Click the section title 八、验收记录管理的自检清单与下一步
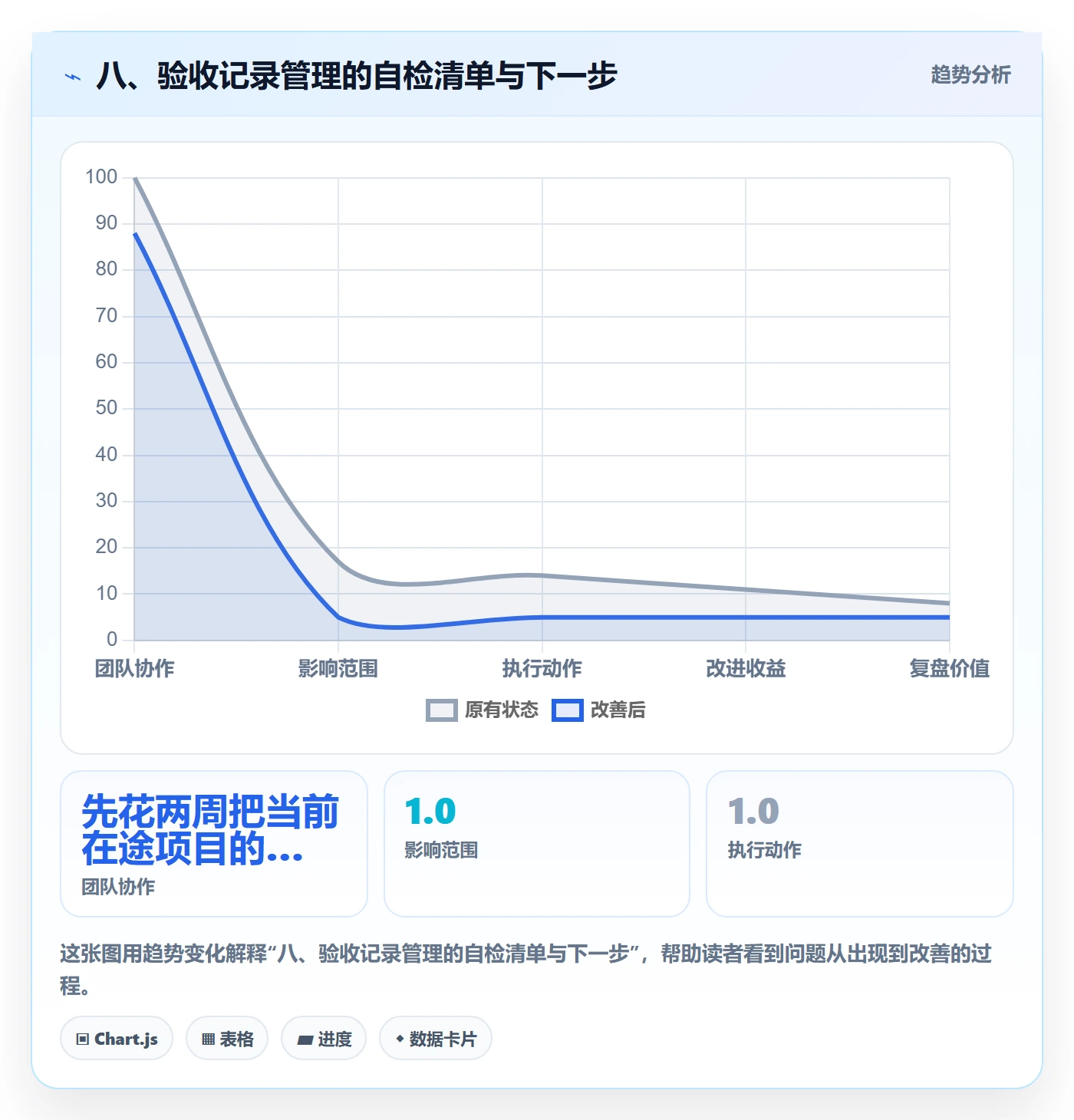This screenshot has width=1074, height=1120. point(357,76)
